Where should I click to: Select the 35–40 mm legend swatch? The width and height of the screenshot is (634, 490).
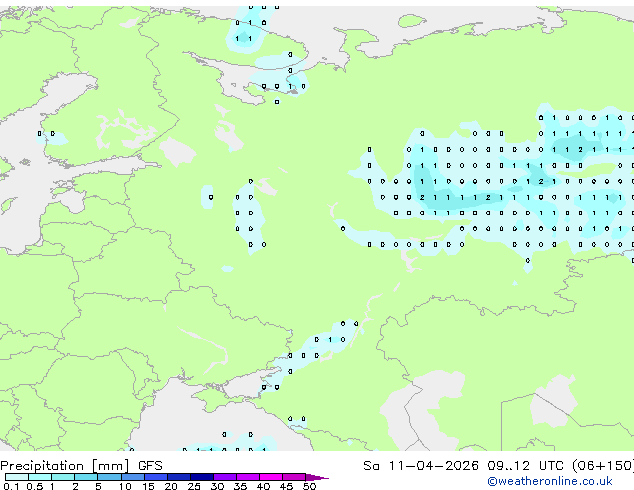pyautogui.click(x=247, y=477)
